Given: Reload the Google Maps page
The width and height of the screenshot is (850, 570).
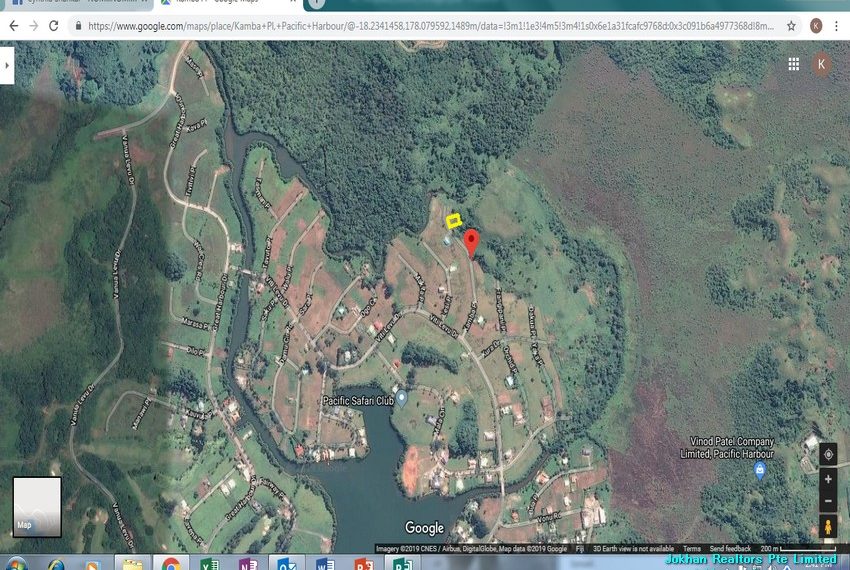Looking at the screenshot, I should coord(54,25).
